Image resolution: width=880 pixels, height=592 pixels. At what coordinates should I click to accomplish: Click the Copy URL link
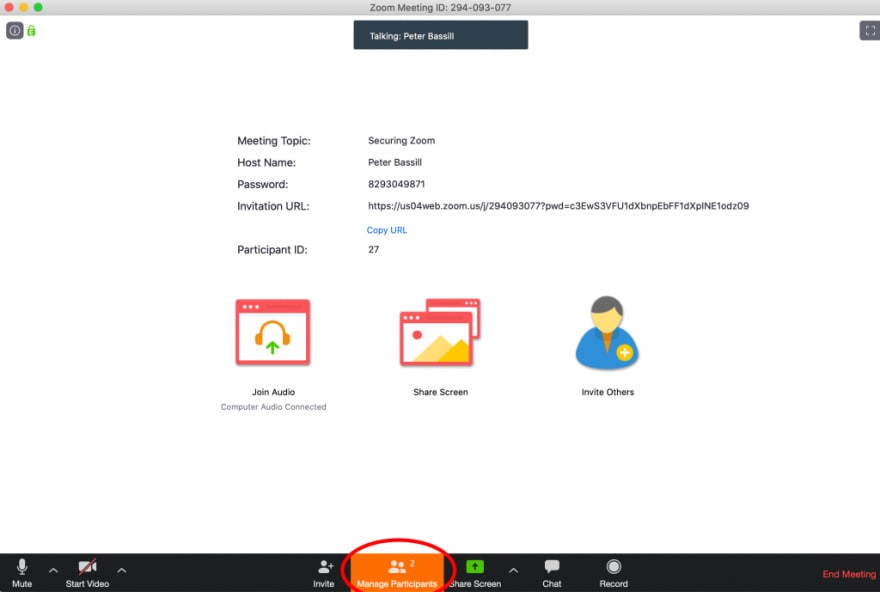coord(387,230)
